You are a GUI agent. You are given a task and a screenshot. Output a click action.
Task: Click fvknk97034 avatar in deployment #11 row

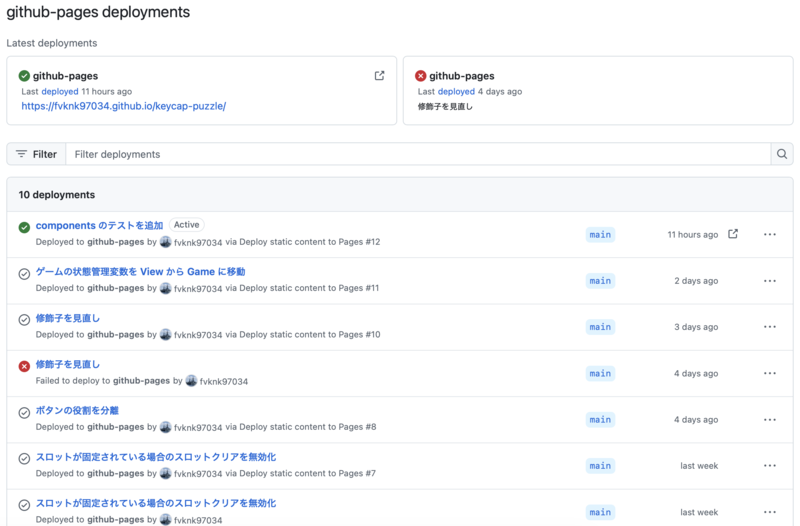pyautogui.click(x=165, y=288)
